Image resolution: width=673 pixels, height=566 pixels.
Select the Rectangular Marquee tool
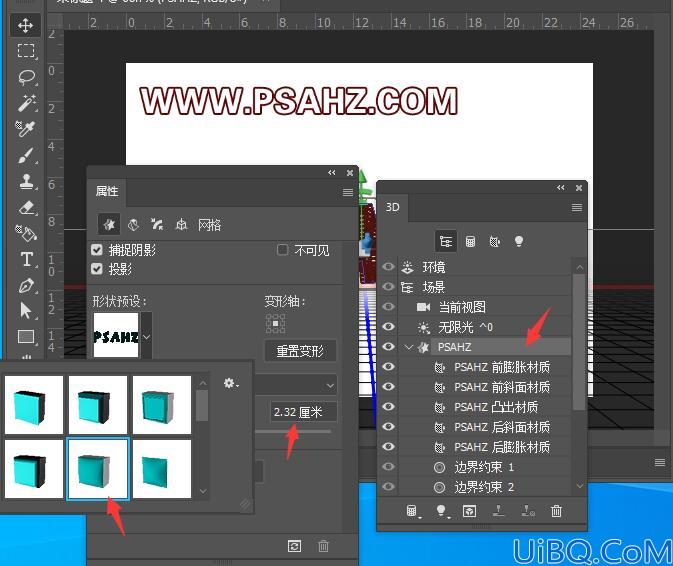tap(26, 51)
